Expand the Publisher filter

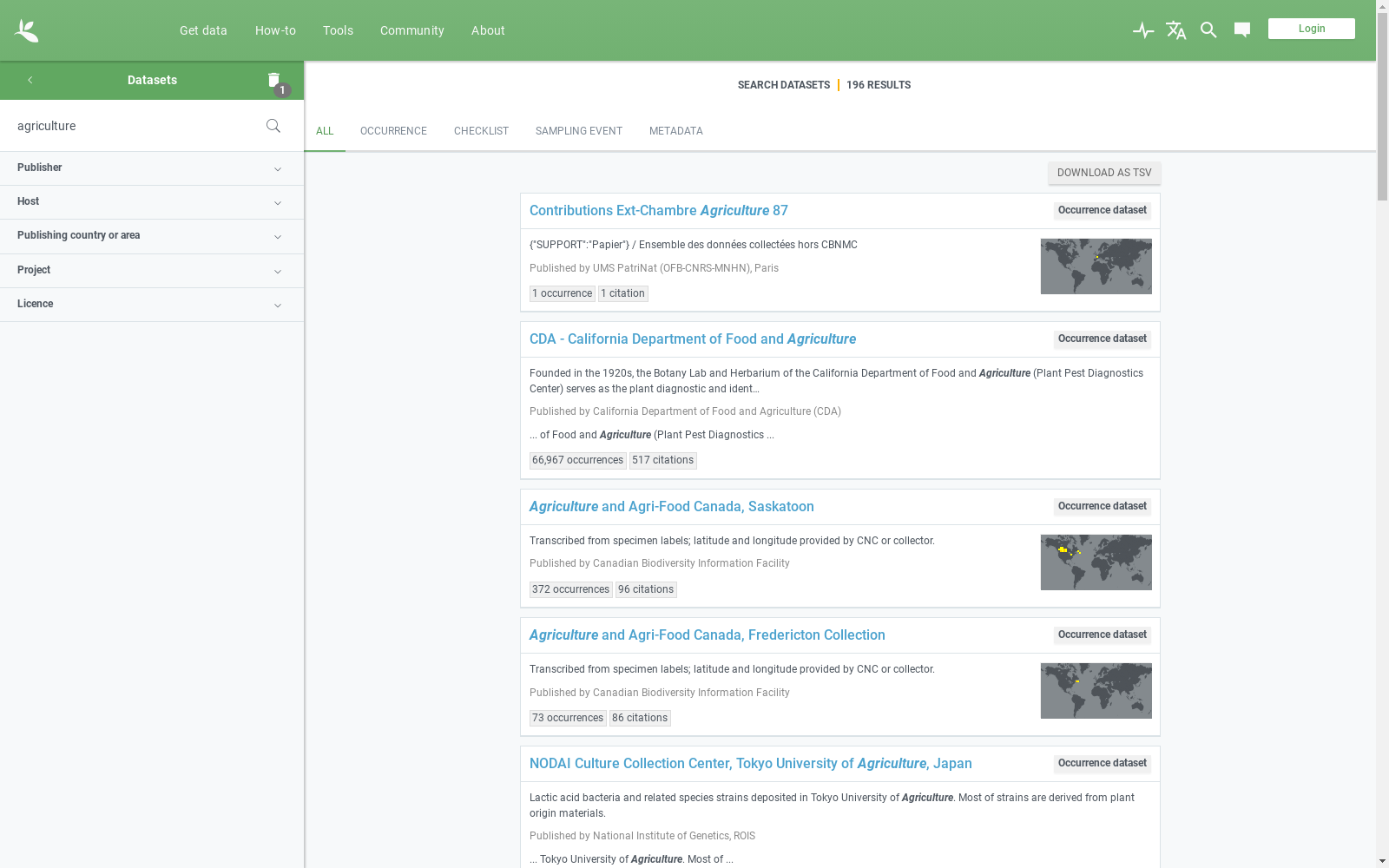coord(152,168)
